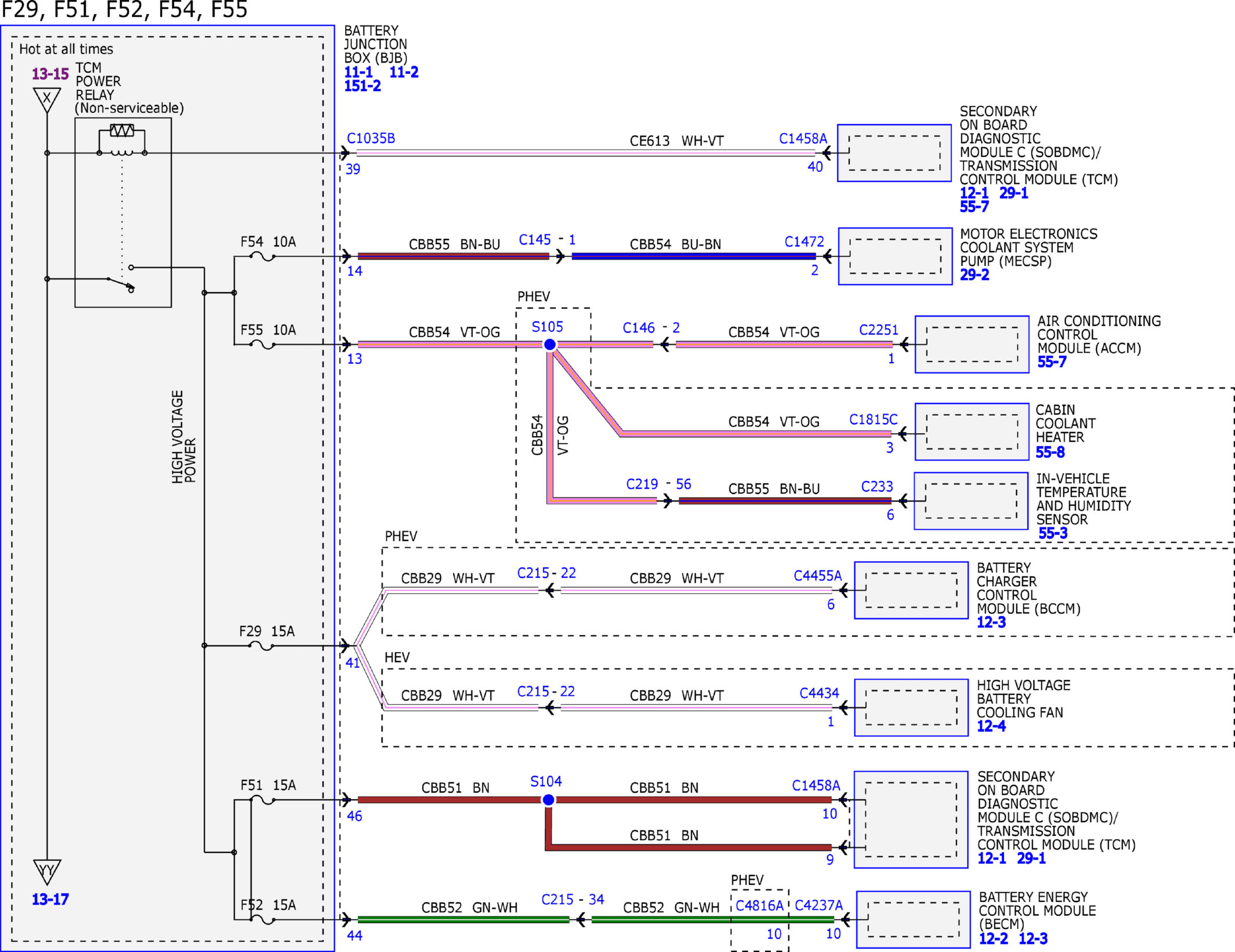
Task: Select the S104 splice dot
Action: [548, 800]
